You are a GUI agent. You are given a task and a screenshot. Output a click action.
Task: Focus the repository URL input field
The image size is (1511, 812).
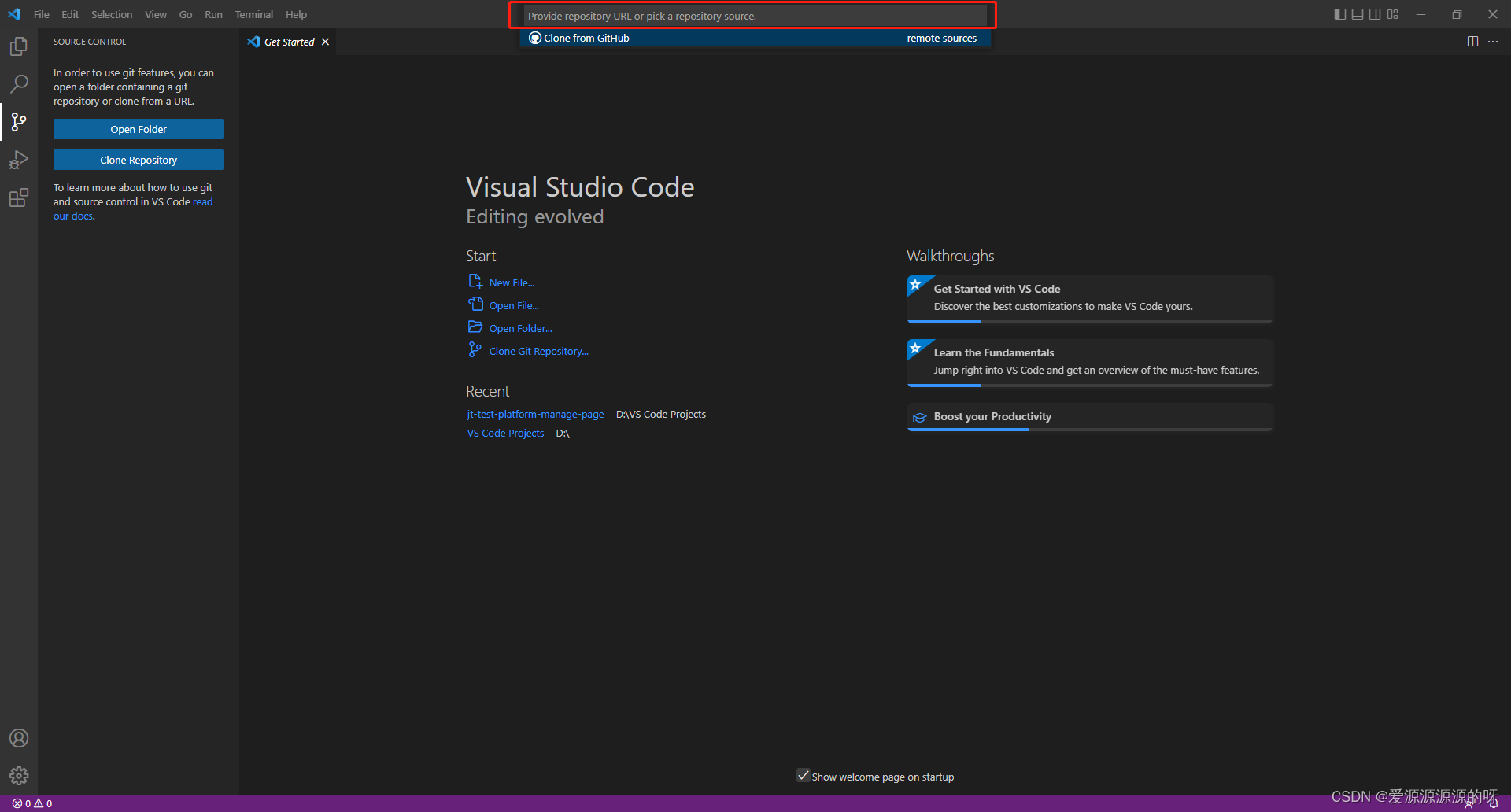754,16
